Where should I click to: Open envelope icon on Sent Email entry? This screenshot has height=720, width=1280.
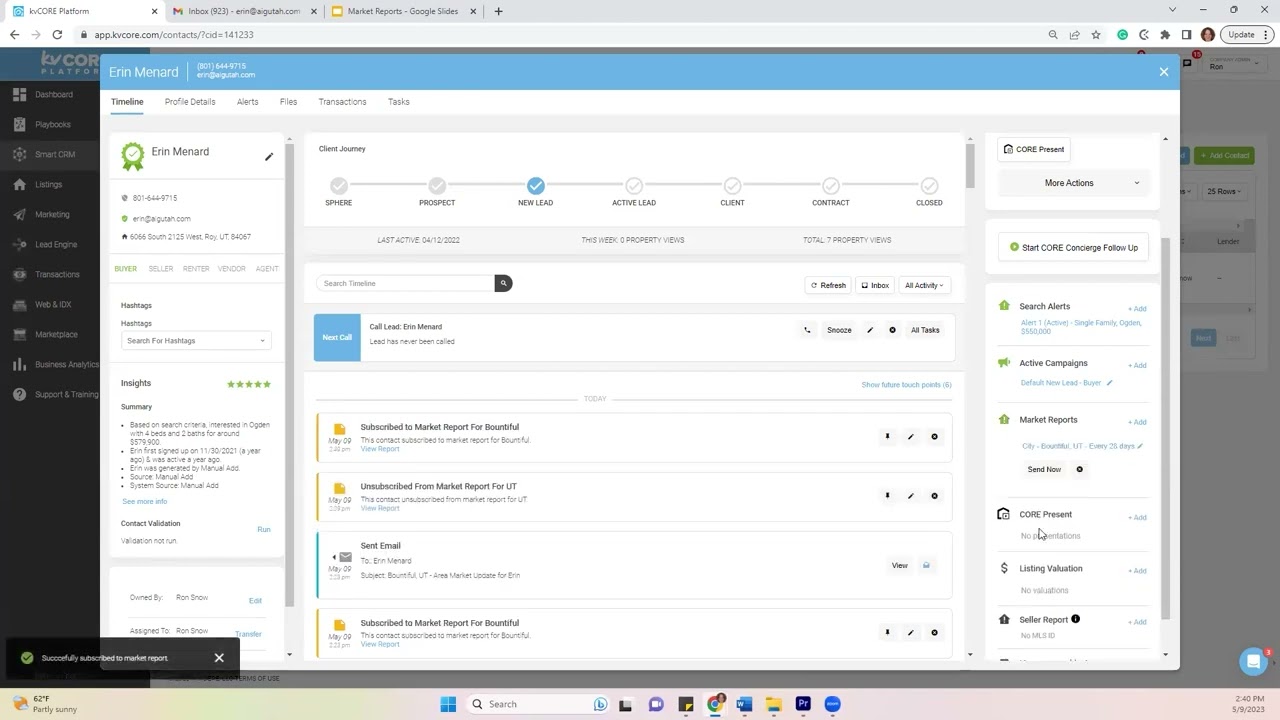tap(926, 566)
